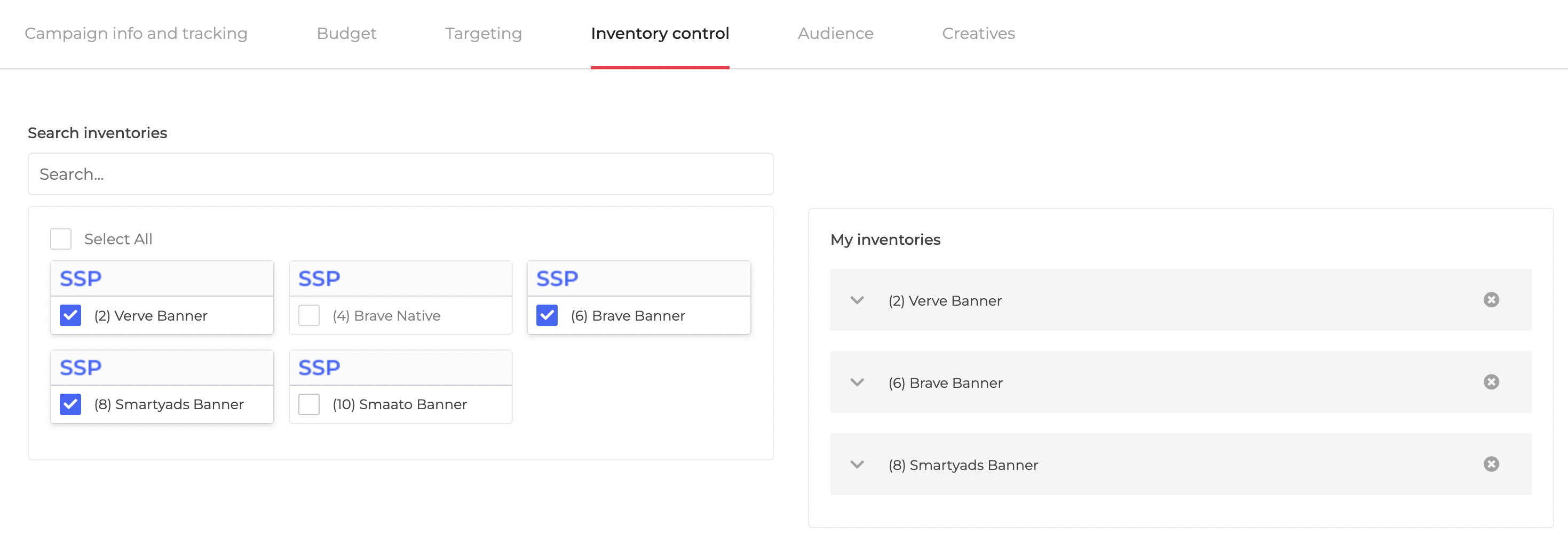Click SSP logo on Smartyads Banner card
Image resolution: width=1568 pixels, height=542 pixels.
point(81,368)
